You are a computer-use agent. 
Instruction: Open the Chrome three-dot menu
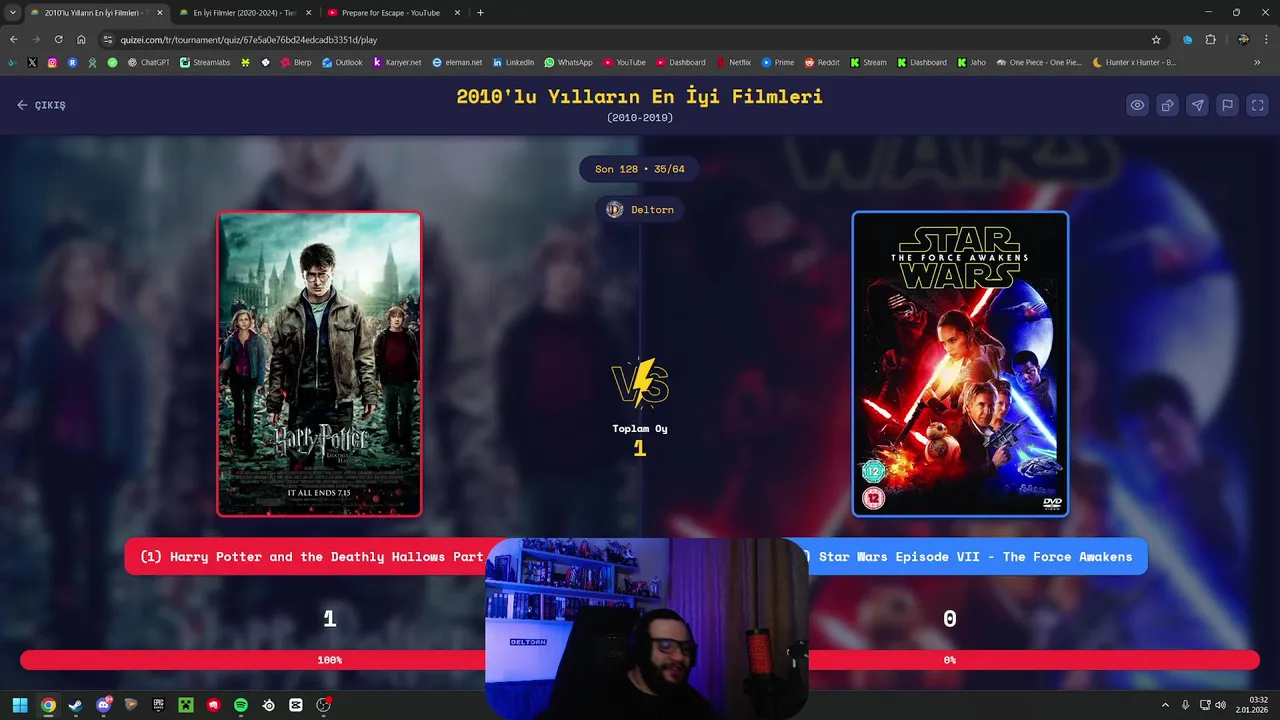click(x=1266, y=40)
